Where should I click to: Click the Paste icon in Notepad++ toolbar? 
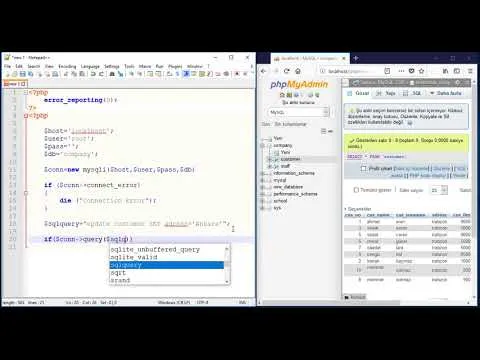(x=82, y=74)
